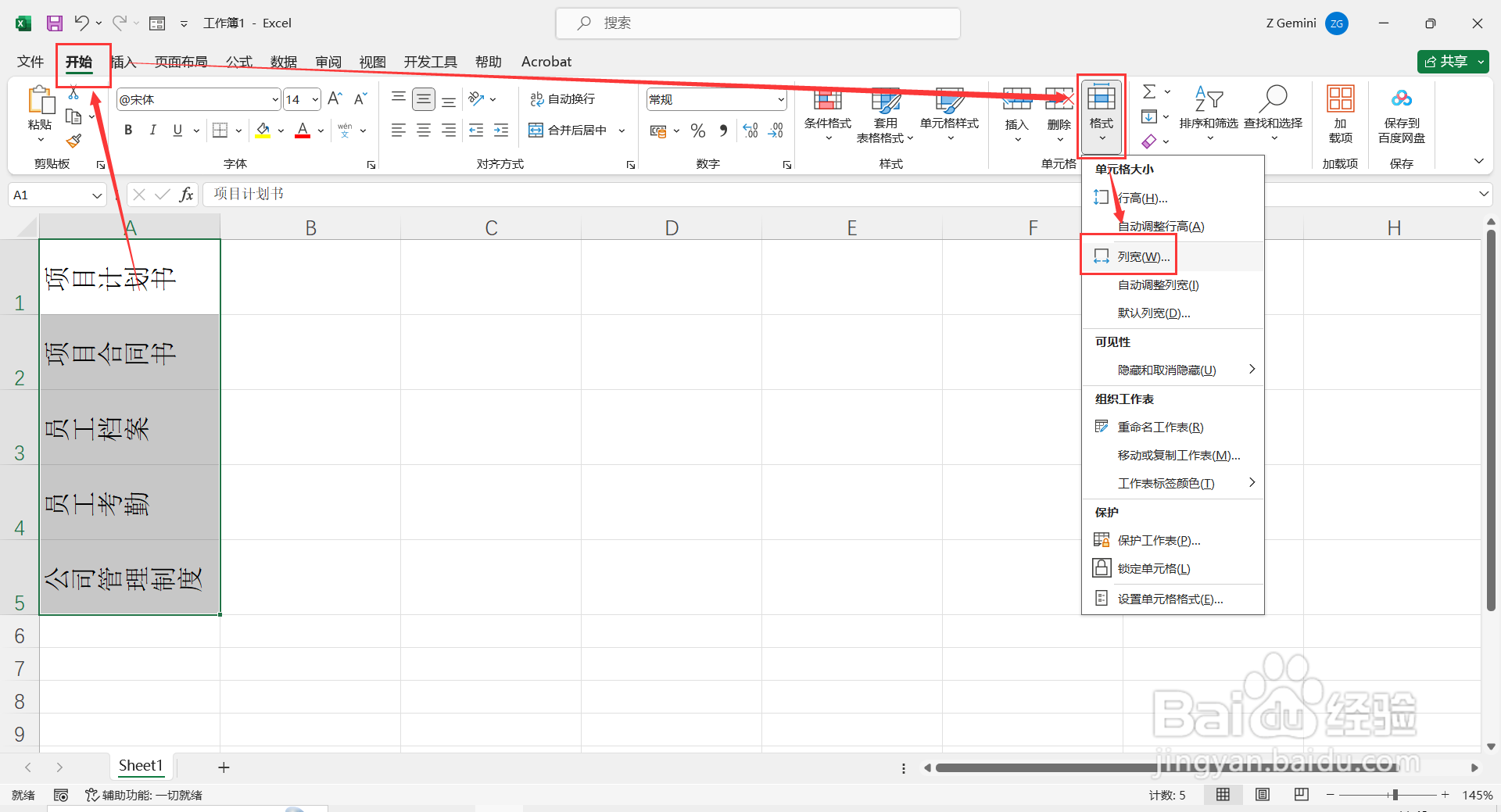This screenshot has width=1501, height=812.
Task: Open the 视图 ribbon tab
Action: click(373, 62)
